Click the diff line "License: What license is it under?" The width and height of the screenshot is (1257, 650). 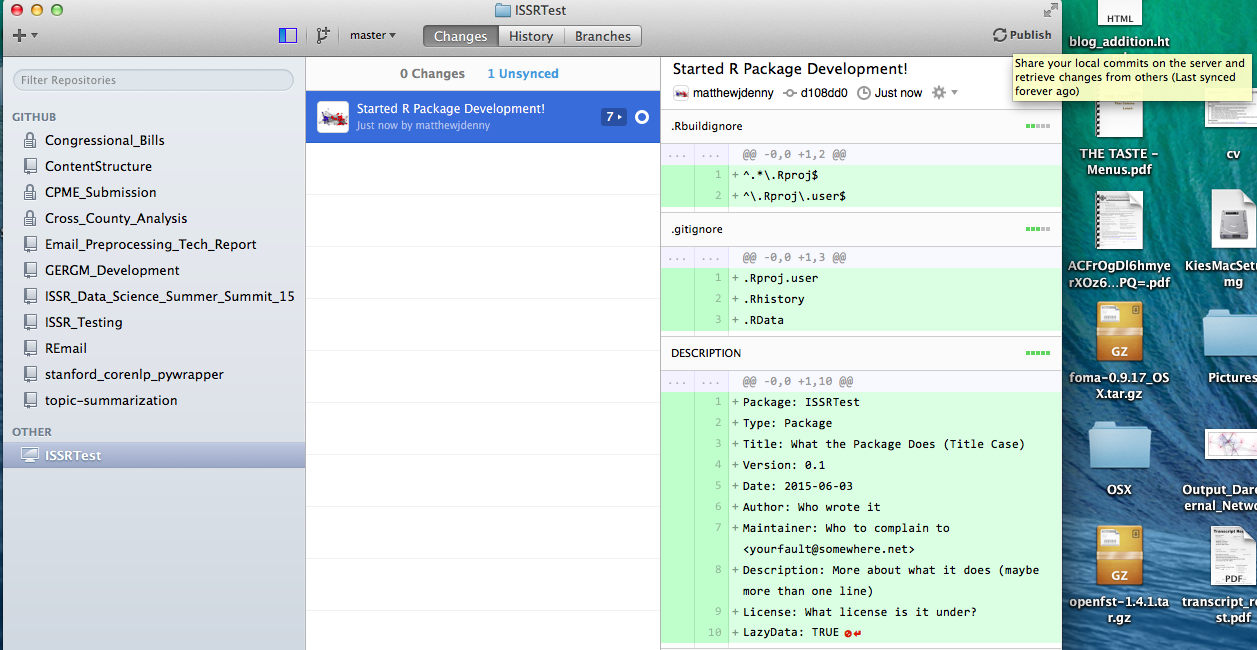point(861,612)
